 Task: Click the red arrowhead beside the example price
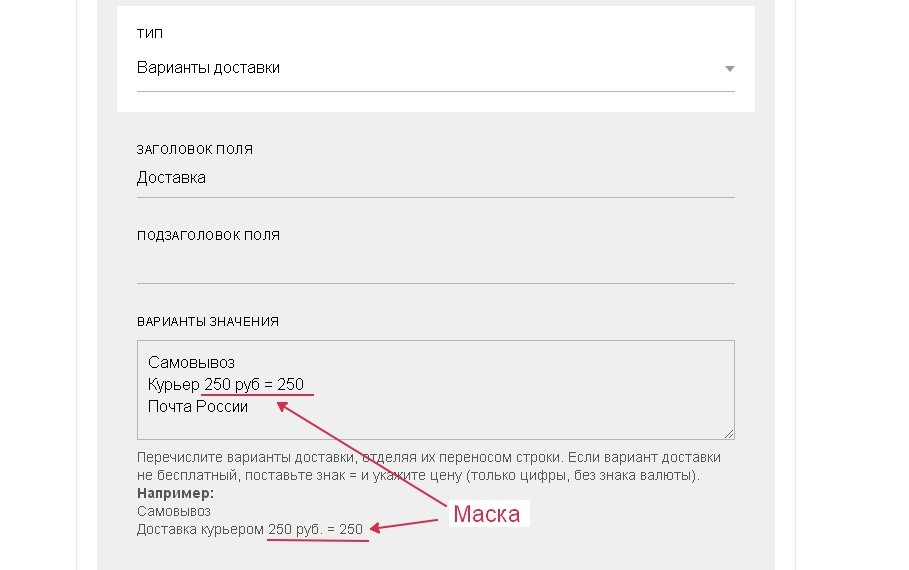[x=375, y=528]
